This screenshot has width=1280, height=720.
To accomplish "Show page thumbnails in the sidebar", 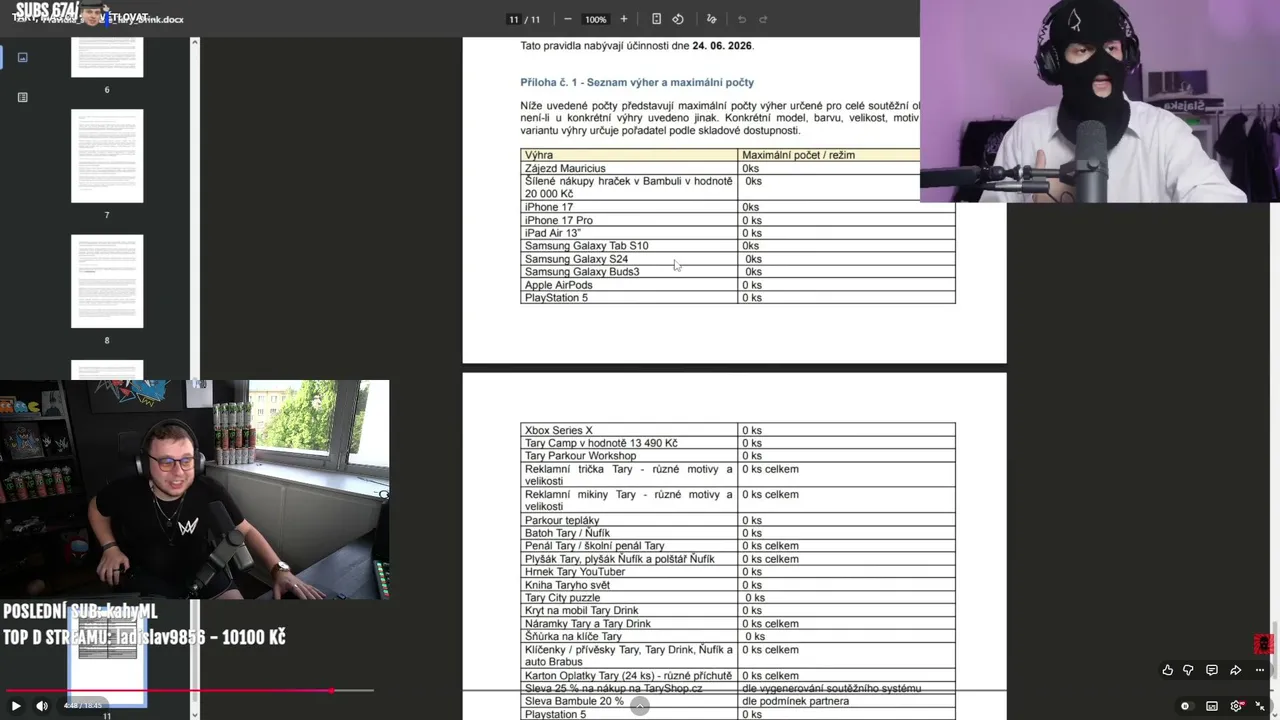I will (23, 57).
